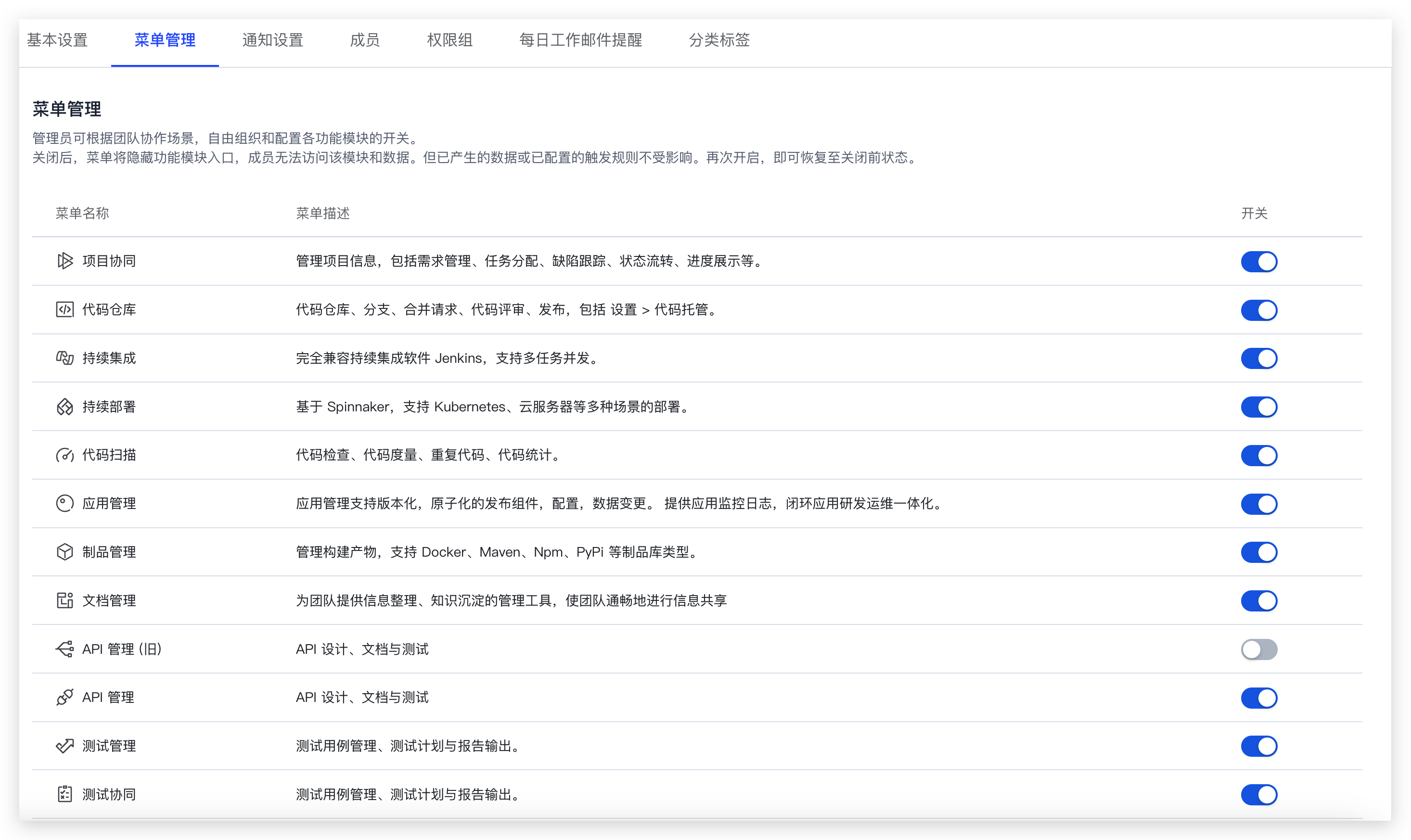Click the 菜单描述 column header
Screen dimensions: 1411x840
[x=323, y=214]
